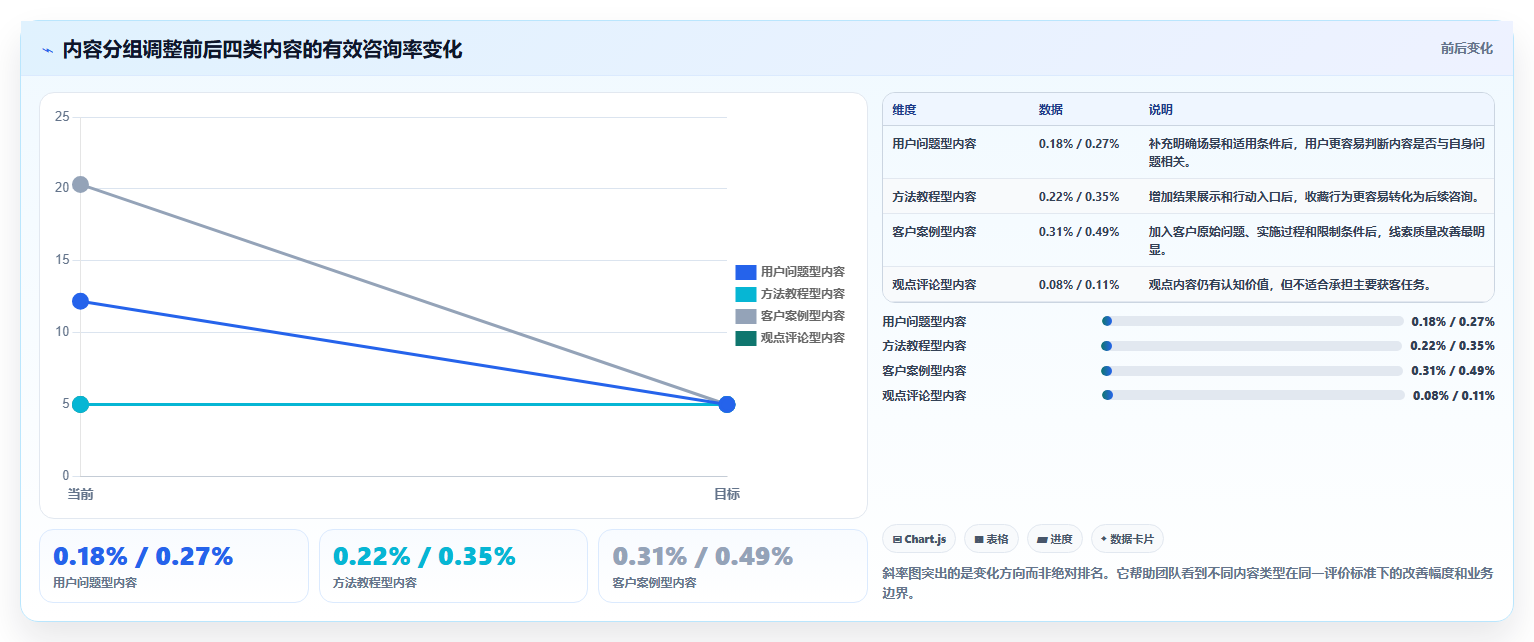This screenshot has height=642, width=1534.
Task: Click the 观点评论型内容 progress bar
Action: [1253, 395]
